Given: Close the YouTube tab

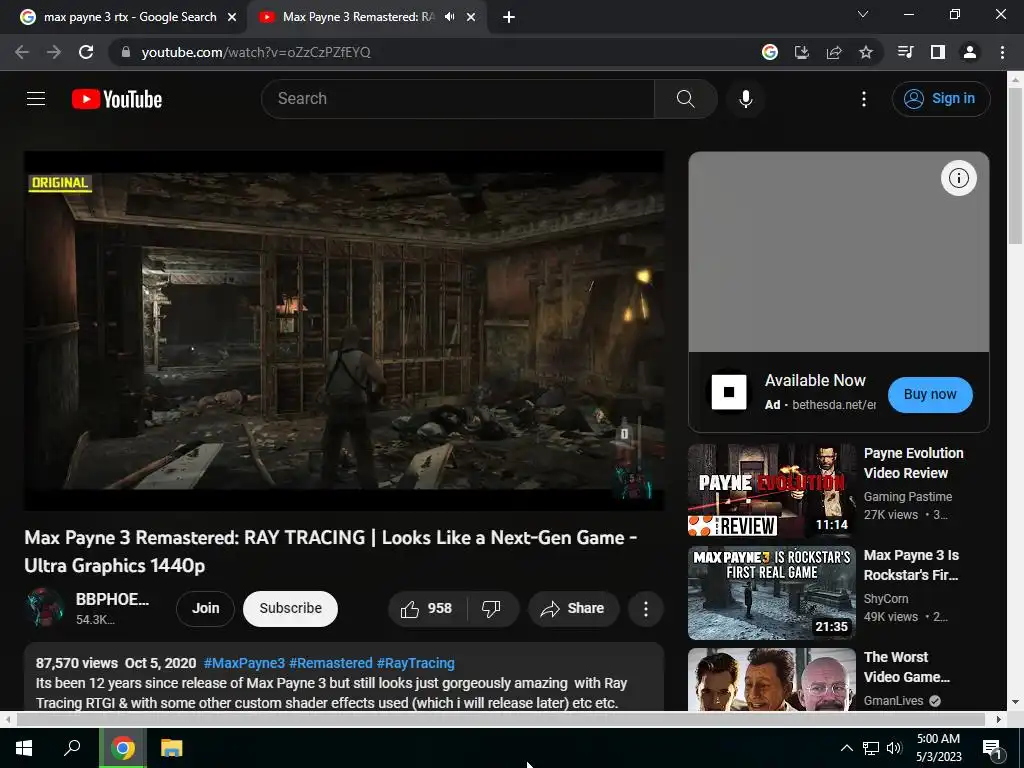Looking at the screenshot, I should 471,17.
